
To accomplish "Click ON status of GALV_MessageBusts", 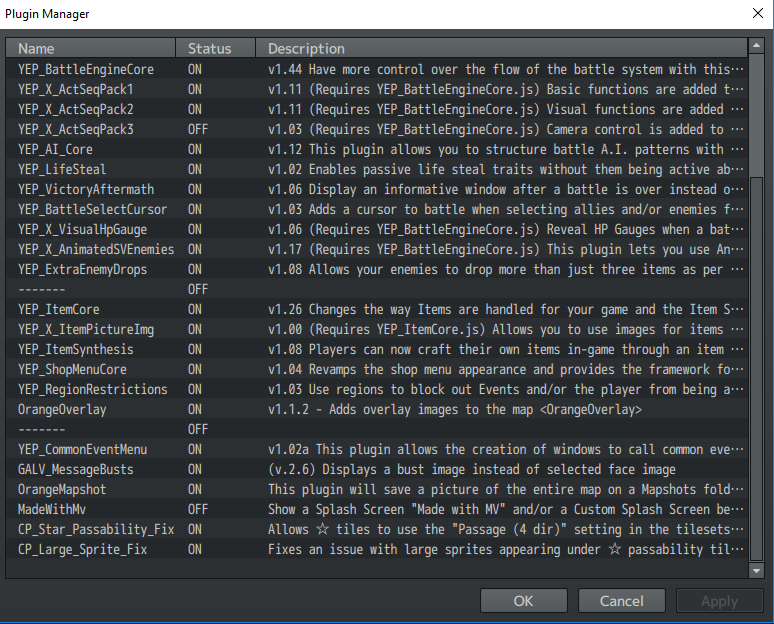I will [194, 469].
